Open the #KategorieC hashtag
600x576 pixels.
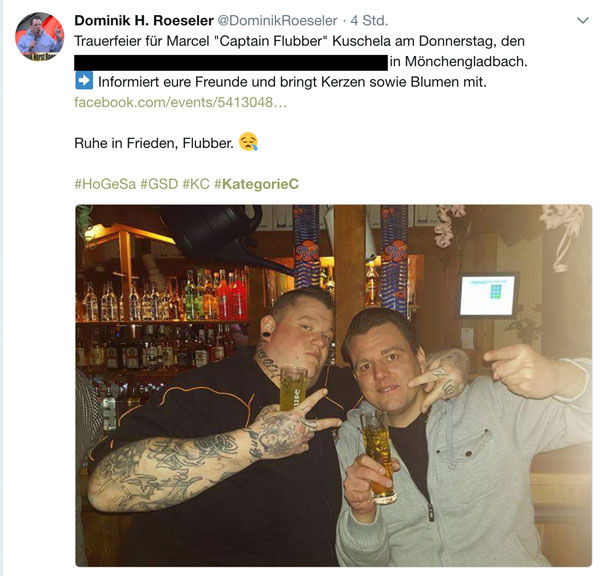[256, 184]
